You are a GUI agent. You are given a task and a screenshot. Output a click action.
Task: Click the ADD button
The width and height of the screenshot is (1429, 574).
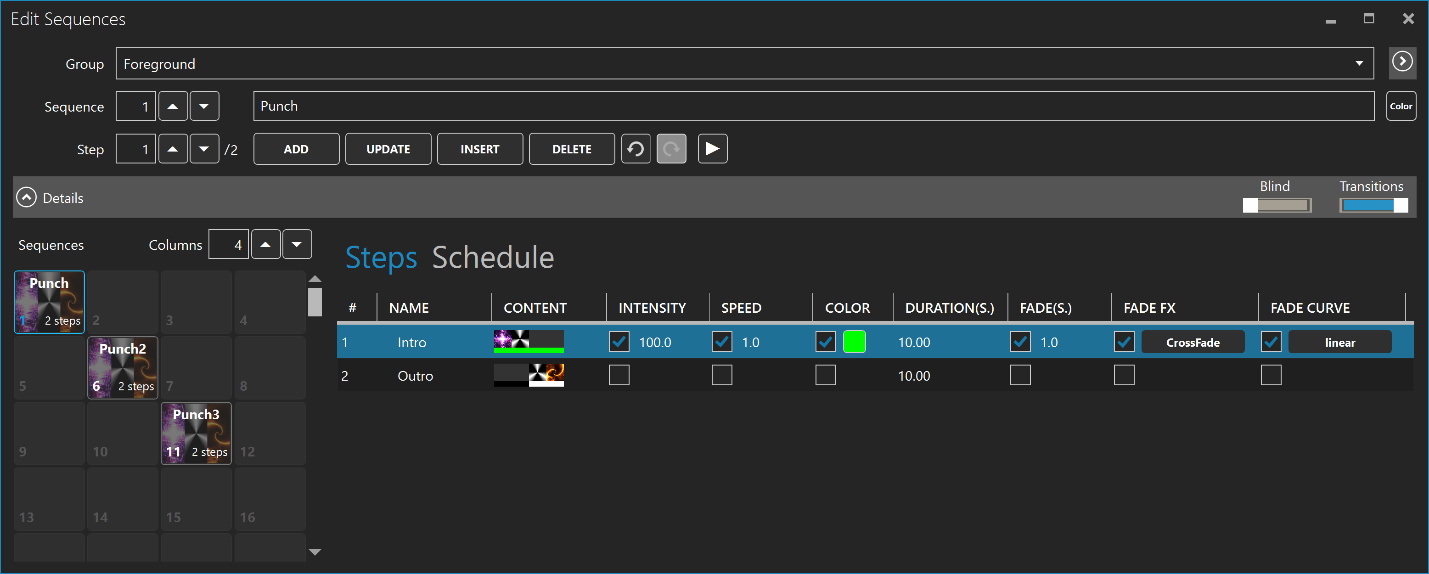tap(296, 149)
